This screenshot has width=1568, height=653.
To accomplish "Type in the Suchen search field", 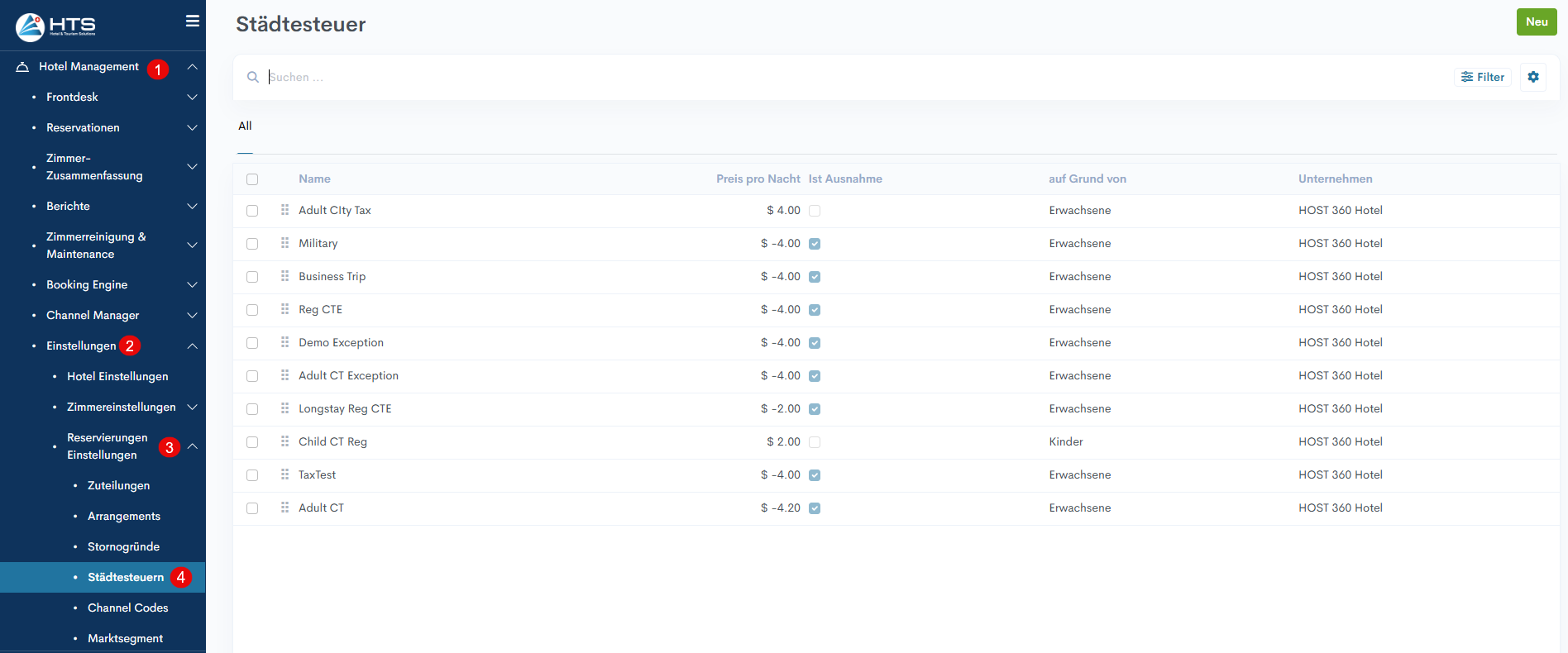I will [827, 77].
